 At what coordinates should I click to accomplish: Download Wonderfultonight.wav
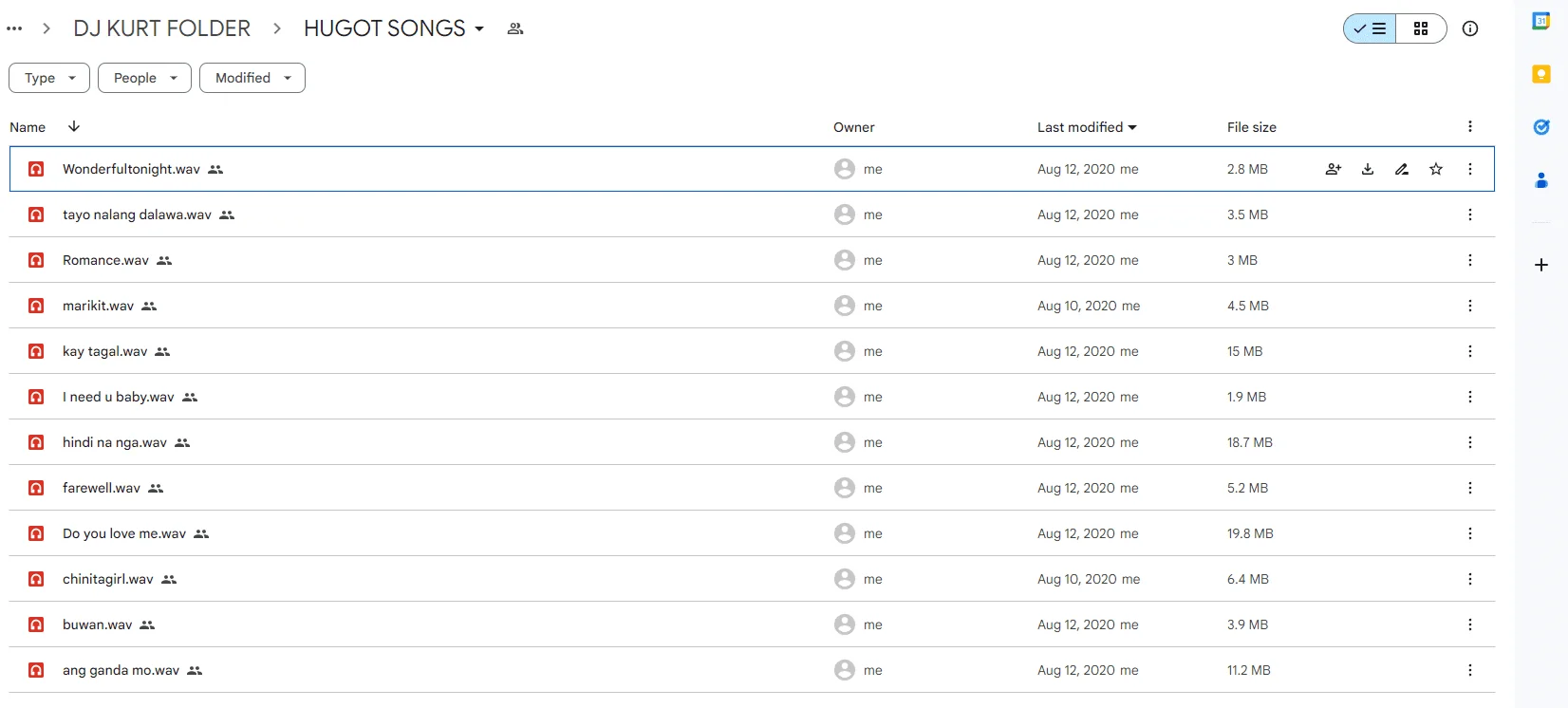pyautogui.click(x=1368, y=169)
